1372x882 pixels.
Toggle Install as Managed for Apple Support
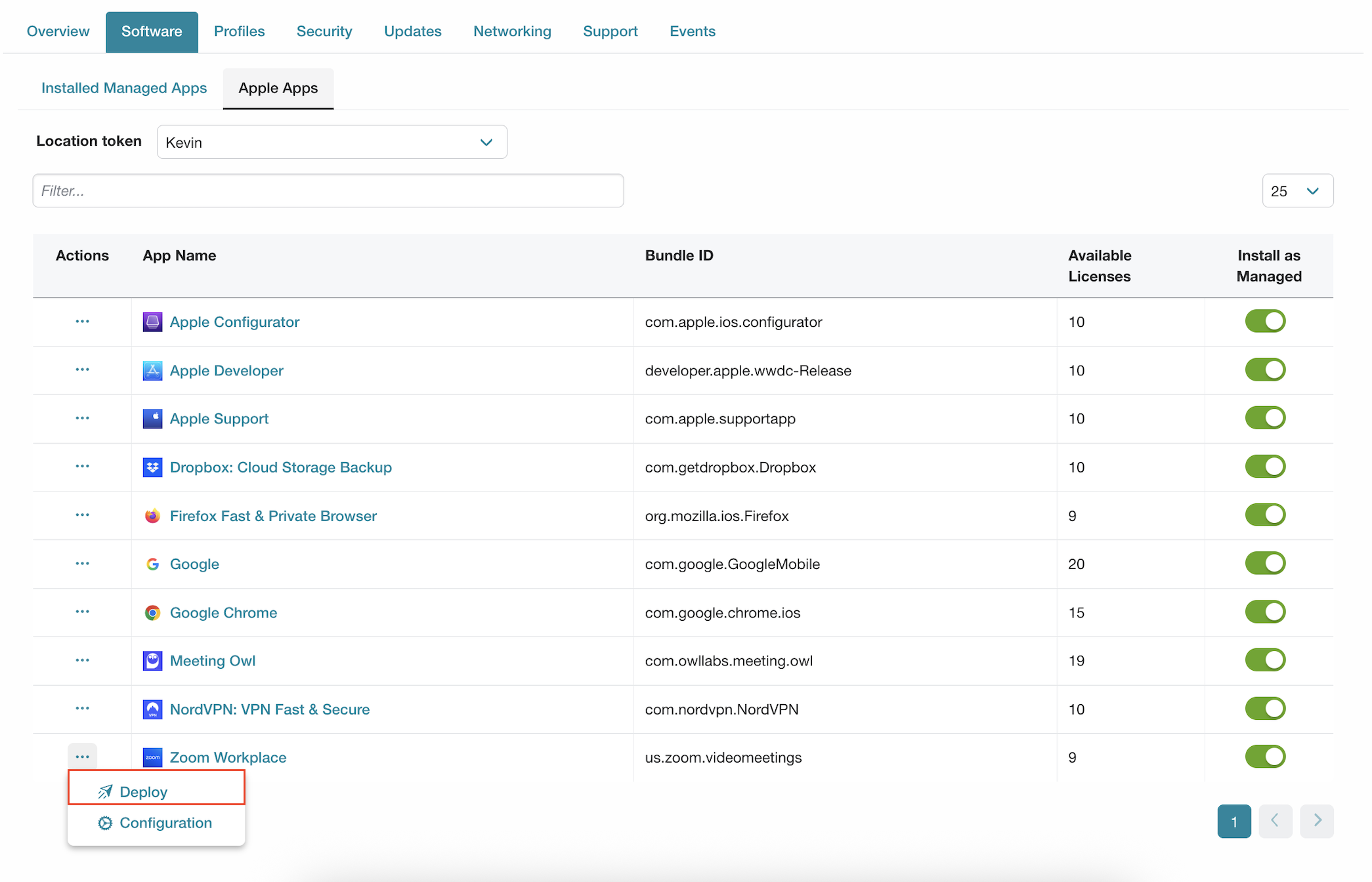(1265, 418)
